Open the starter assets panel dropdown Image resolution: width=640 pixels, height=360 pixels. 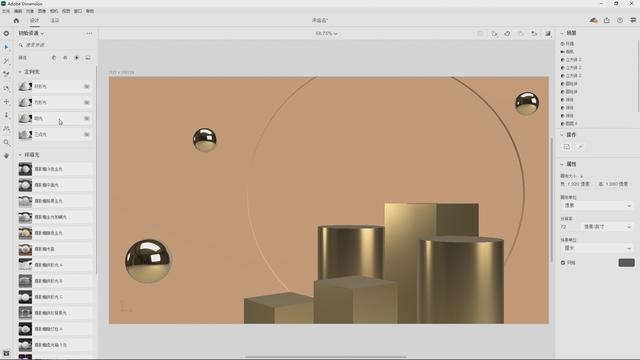click(x=31, y=33)
